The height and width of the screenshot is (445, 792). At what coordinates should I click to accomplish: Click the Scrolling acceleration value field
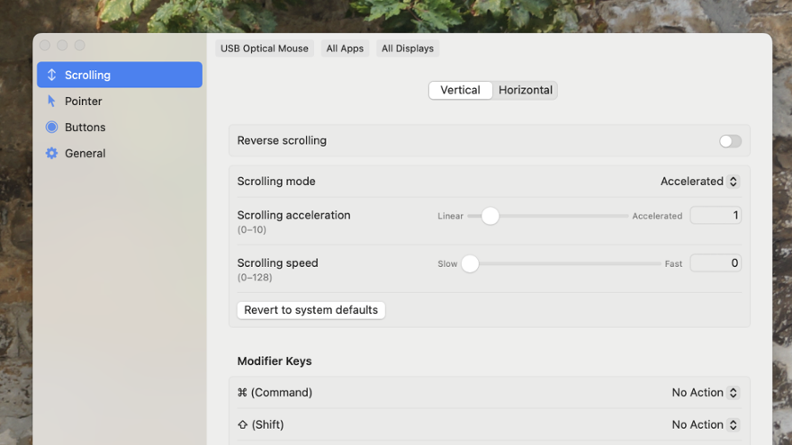715,215
